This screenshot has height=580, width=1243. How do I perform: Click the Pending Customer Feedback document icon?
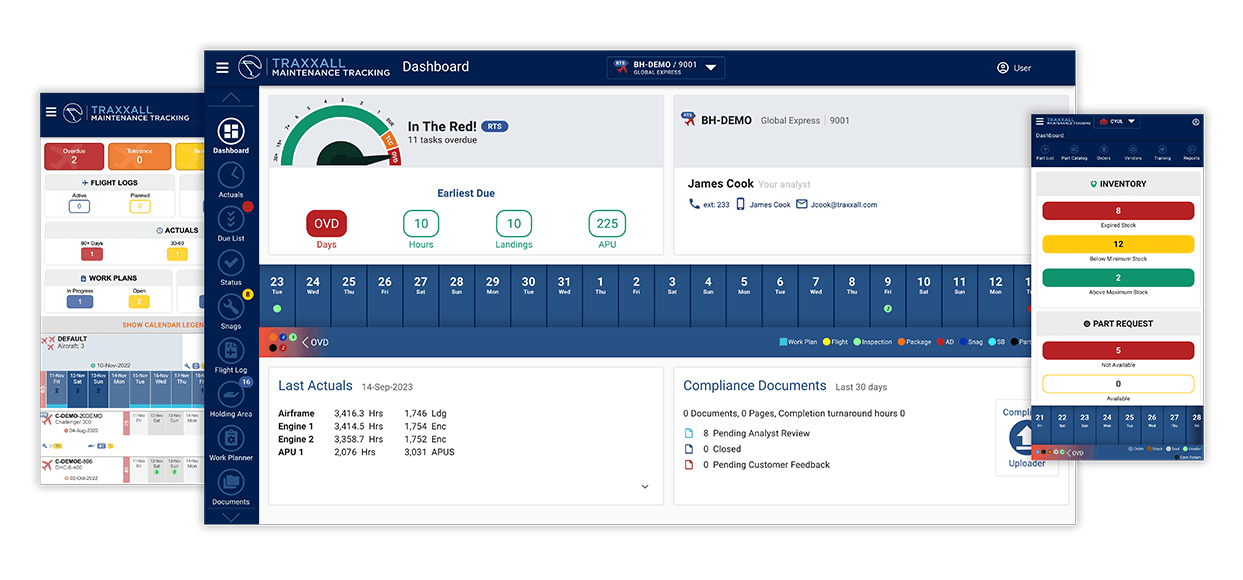click(x=688, y=465)
